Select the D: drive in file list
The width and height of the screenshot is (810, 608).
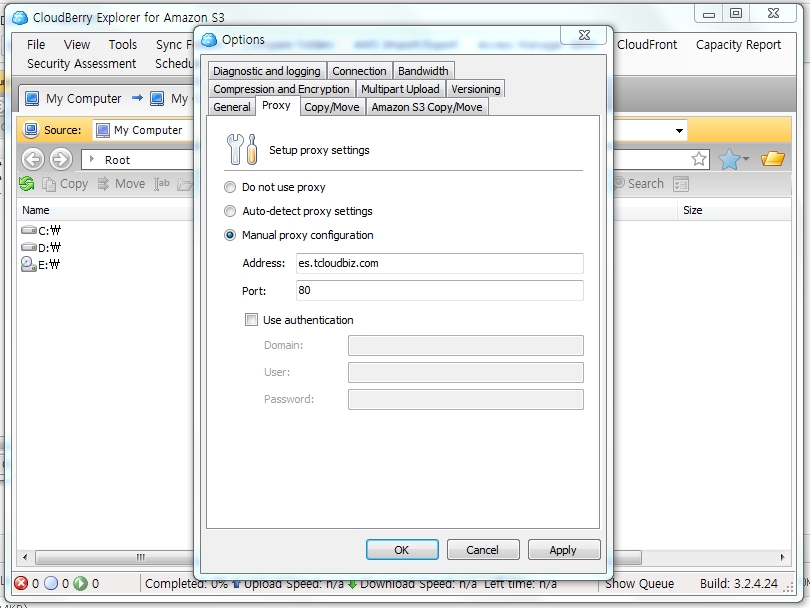[x=41, y=247]
